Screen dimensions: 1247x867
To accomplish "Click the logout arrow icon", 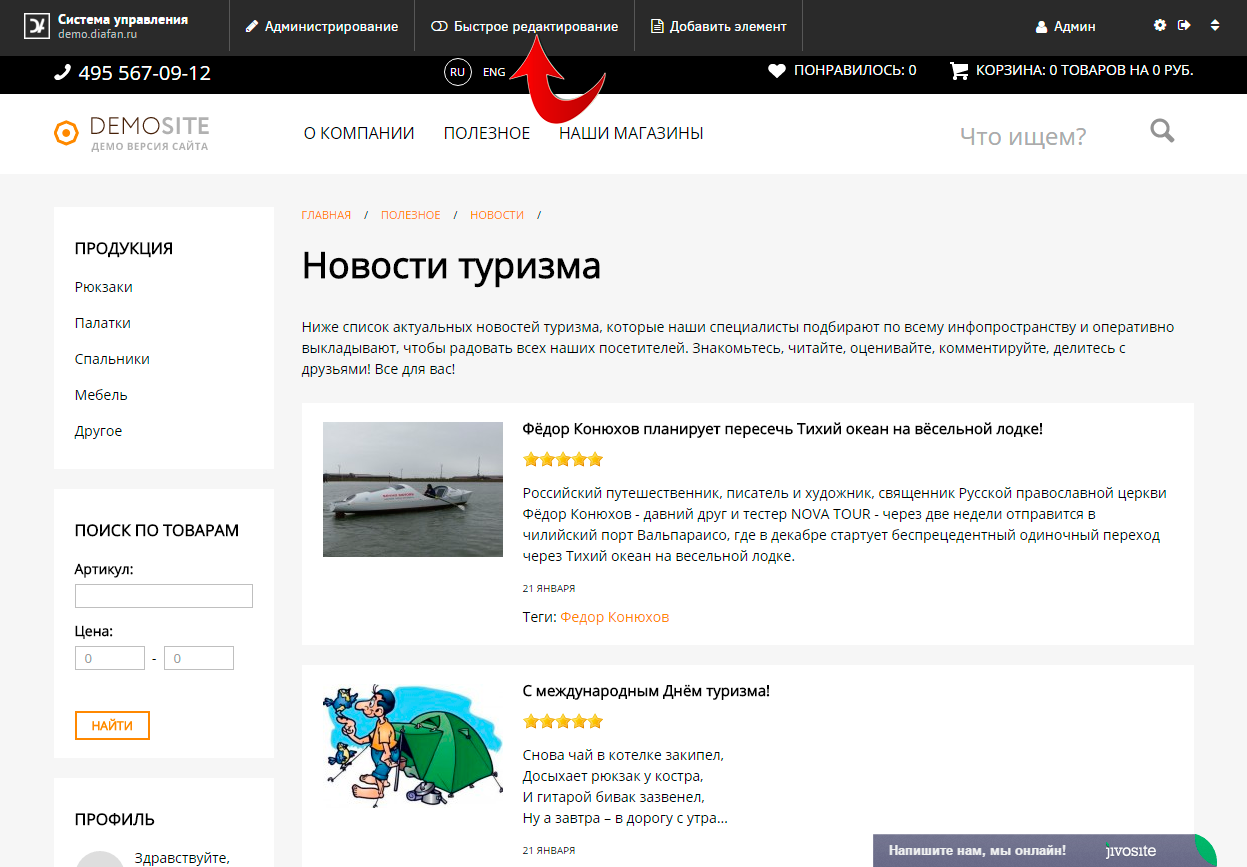I will pyautogui.click(x=1185, y=26).
